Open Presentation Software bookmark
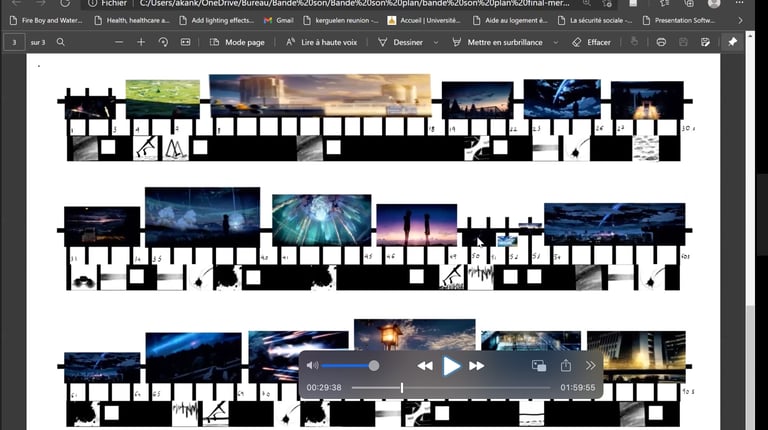Image resolution: width=768 pixels, height=430 pixels. click(679, 21)
